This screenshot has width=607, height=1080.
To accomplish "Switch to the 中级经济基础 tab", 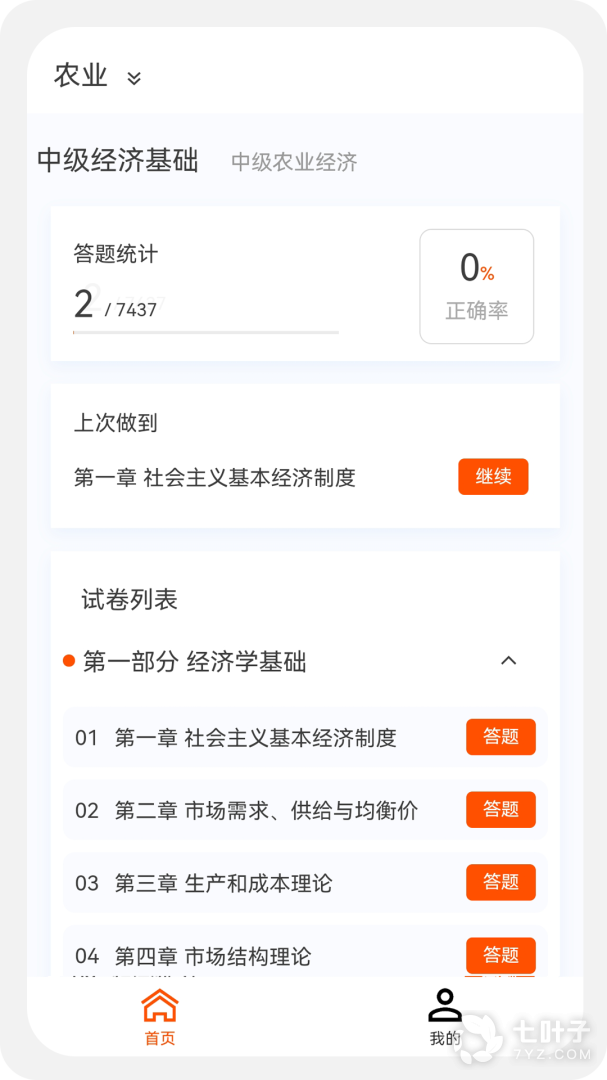I will pyautogui.click(x=118, y=160).
